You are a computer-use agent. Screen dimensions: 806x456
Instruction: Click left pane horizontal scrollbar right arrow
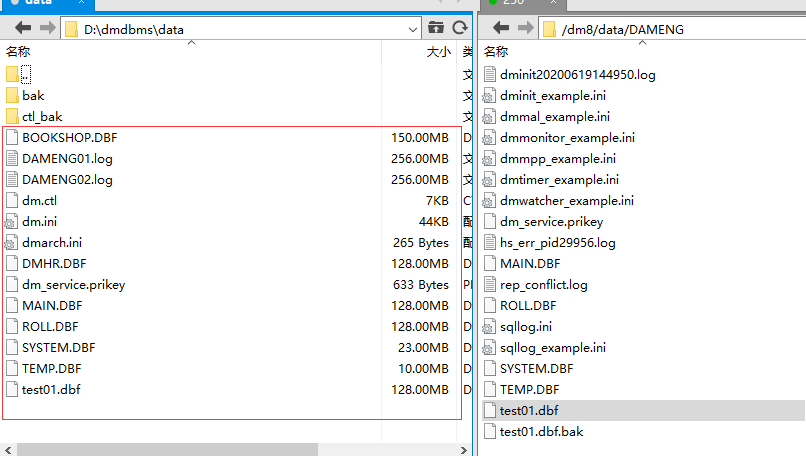point(464,450)
